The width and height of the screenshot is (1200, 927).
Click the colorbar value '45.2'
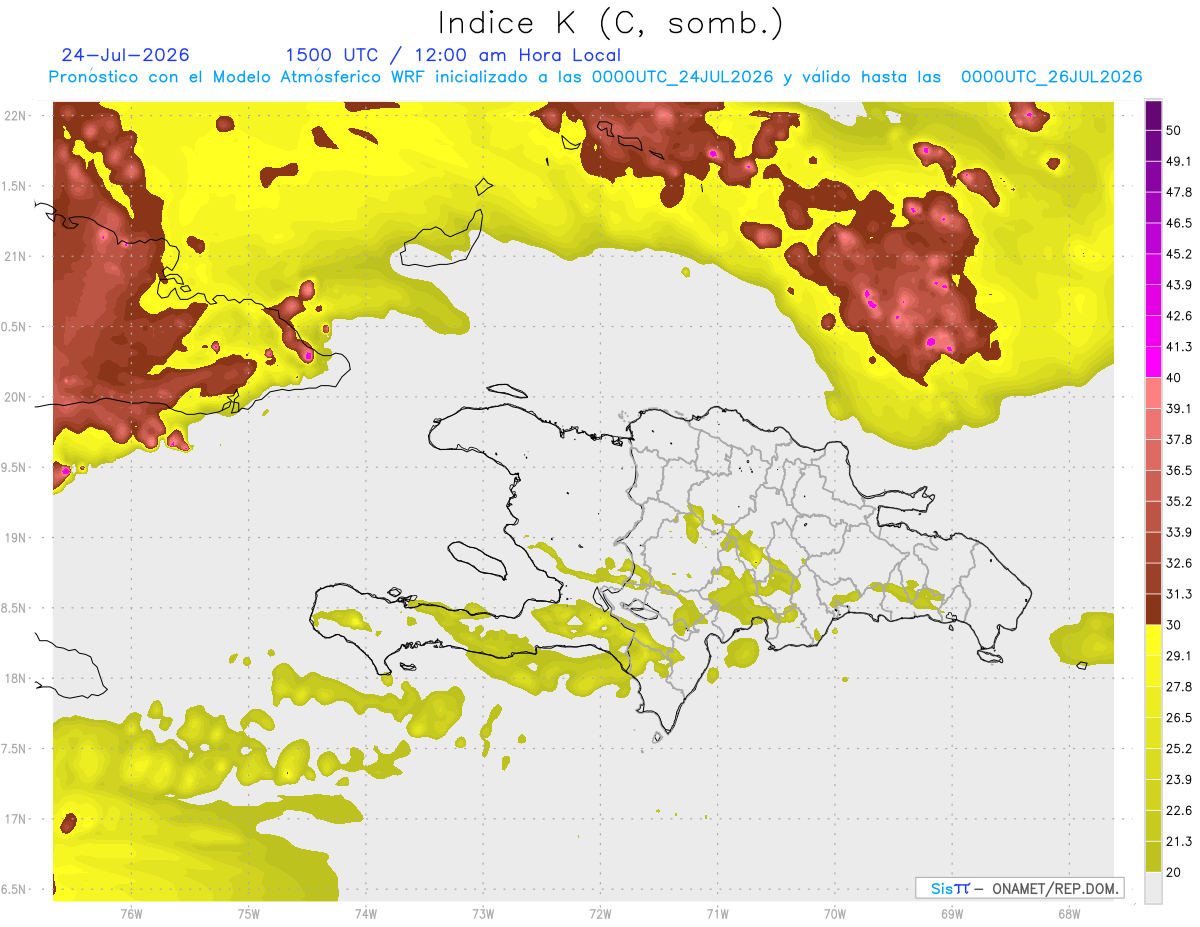pyautogui.click(x=1179, y=254)
